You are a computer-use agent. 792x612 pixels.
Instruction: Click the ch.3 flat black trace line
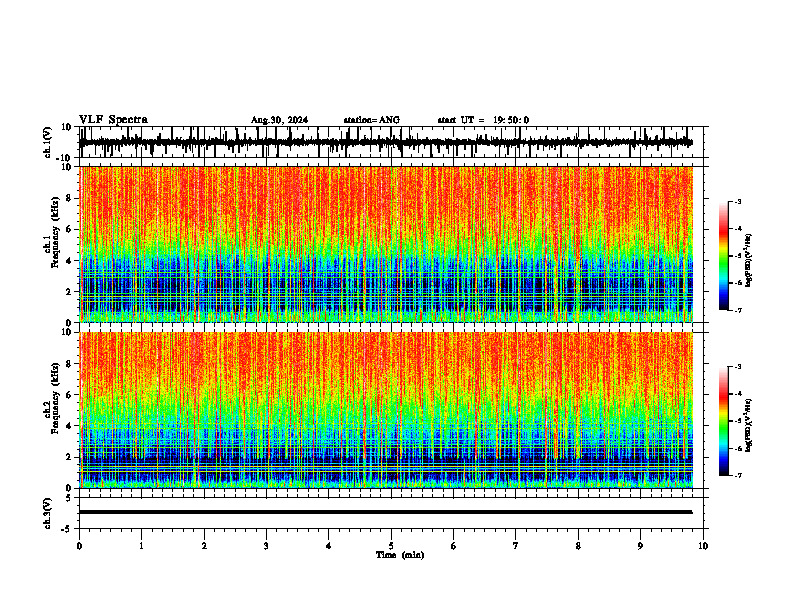(x=386, y=512)
